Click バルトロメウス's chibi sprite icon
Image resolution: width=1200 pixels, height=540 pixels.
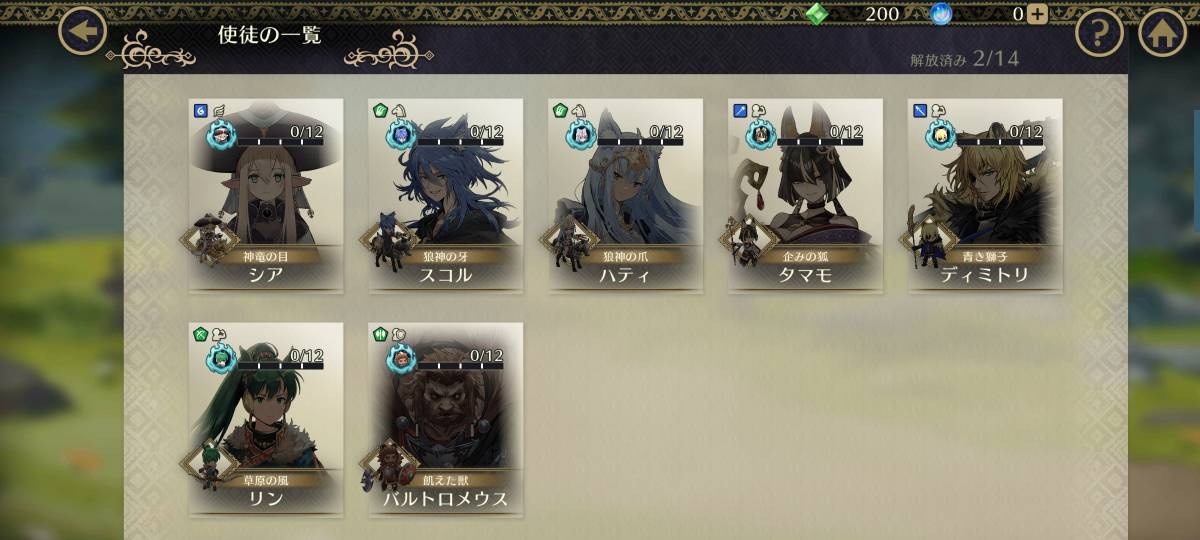pos(390,466)
